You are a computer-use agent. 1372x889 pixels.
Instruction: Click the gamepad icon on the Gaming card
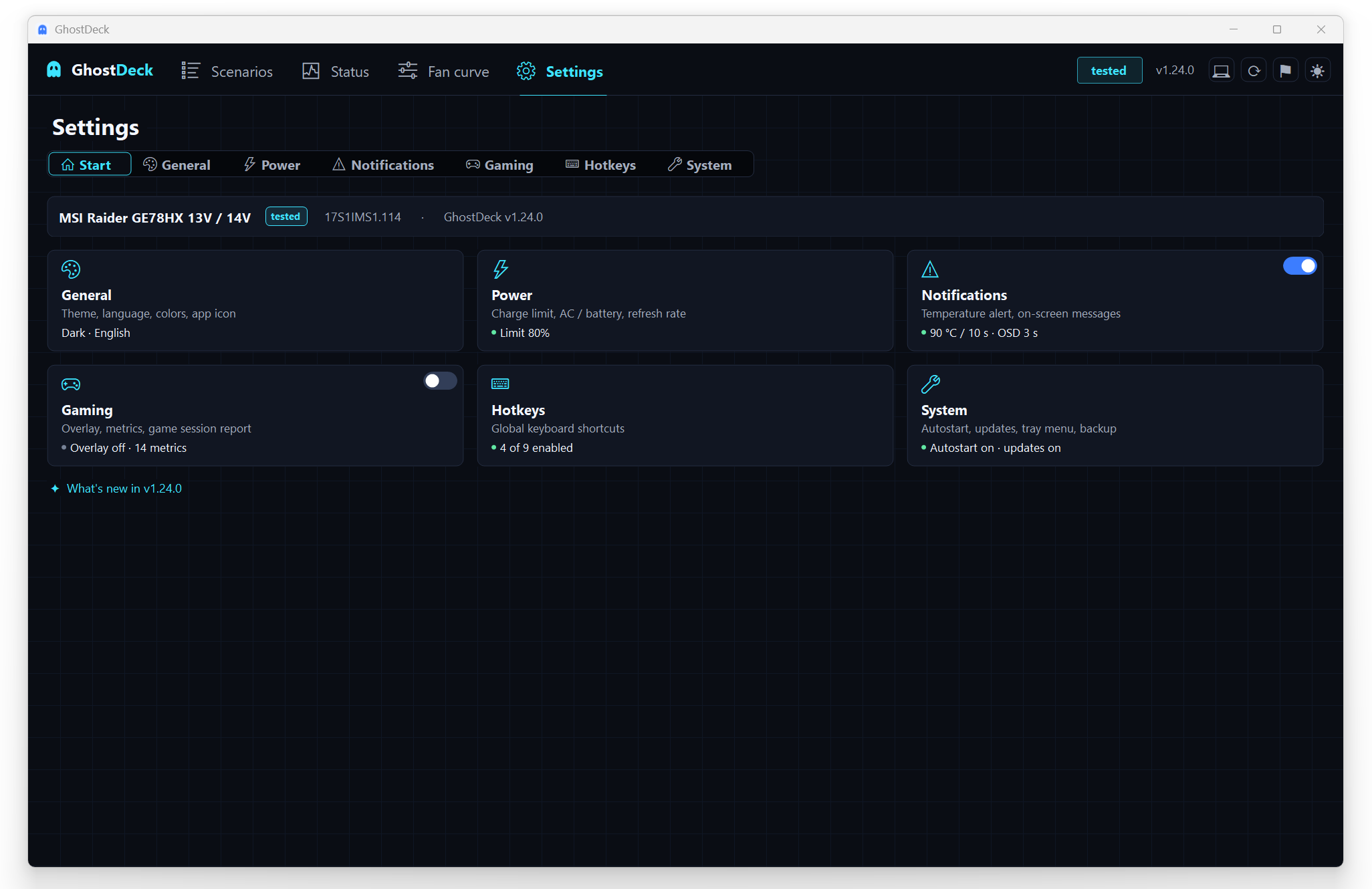tap(71, 384)
